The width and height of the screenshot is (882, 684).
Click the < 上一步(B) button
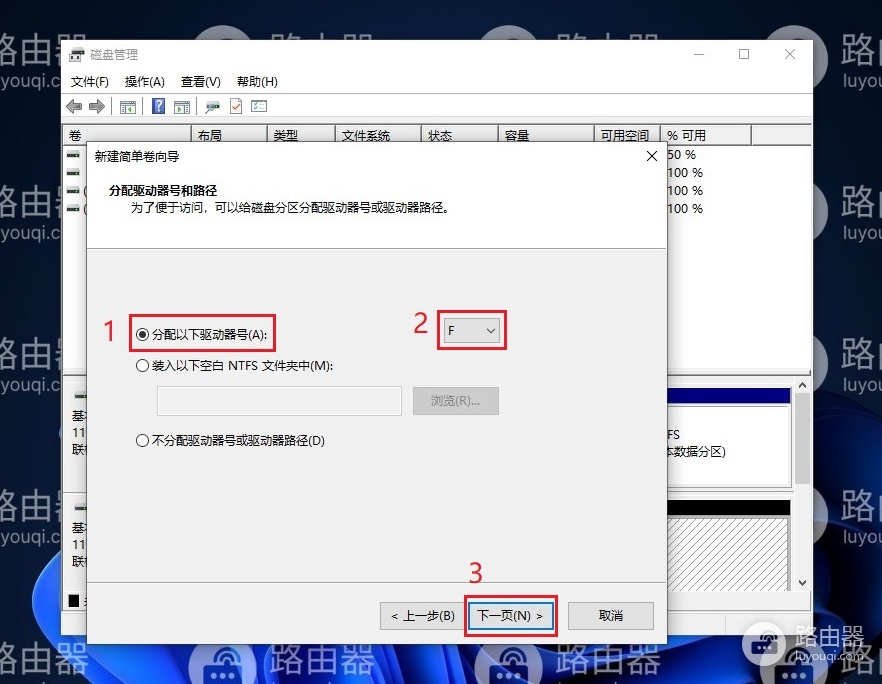(423, 616)
